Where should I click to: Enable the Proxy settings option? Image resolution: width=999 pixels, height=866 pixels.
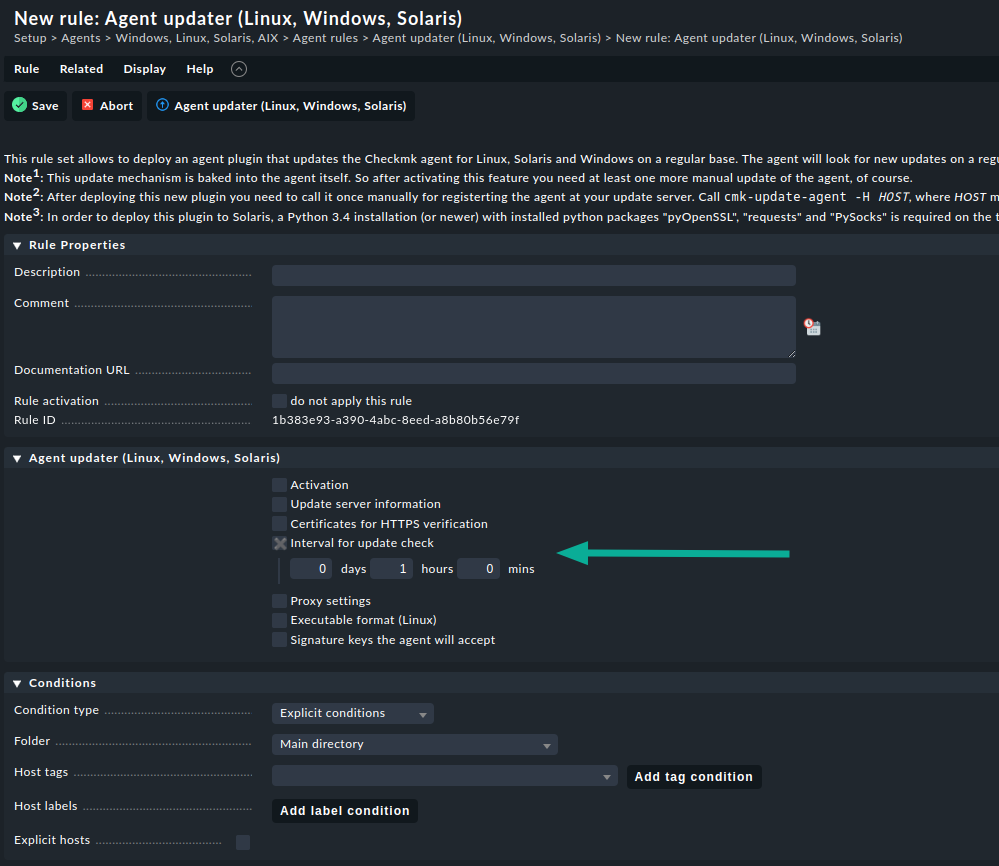click(x=279, y=600)
